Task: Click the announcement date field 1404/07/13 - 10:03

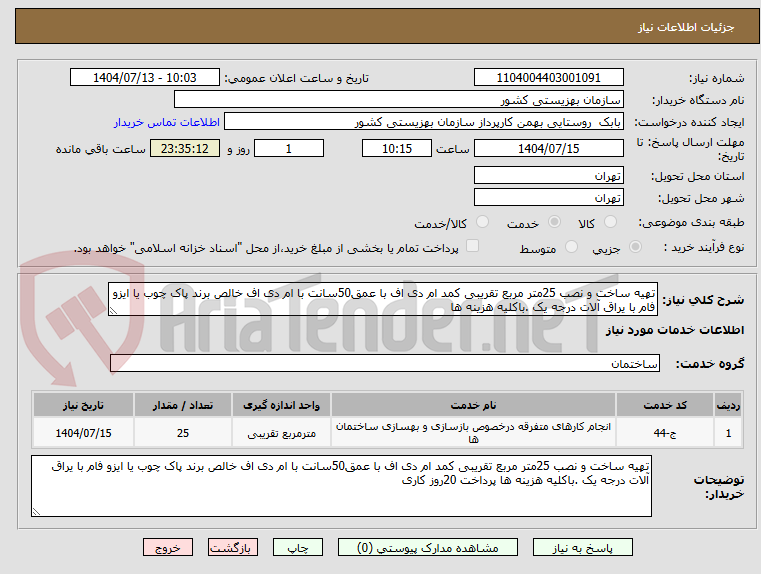Action: coord(145,78)
